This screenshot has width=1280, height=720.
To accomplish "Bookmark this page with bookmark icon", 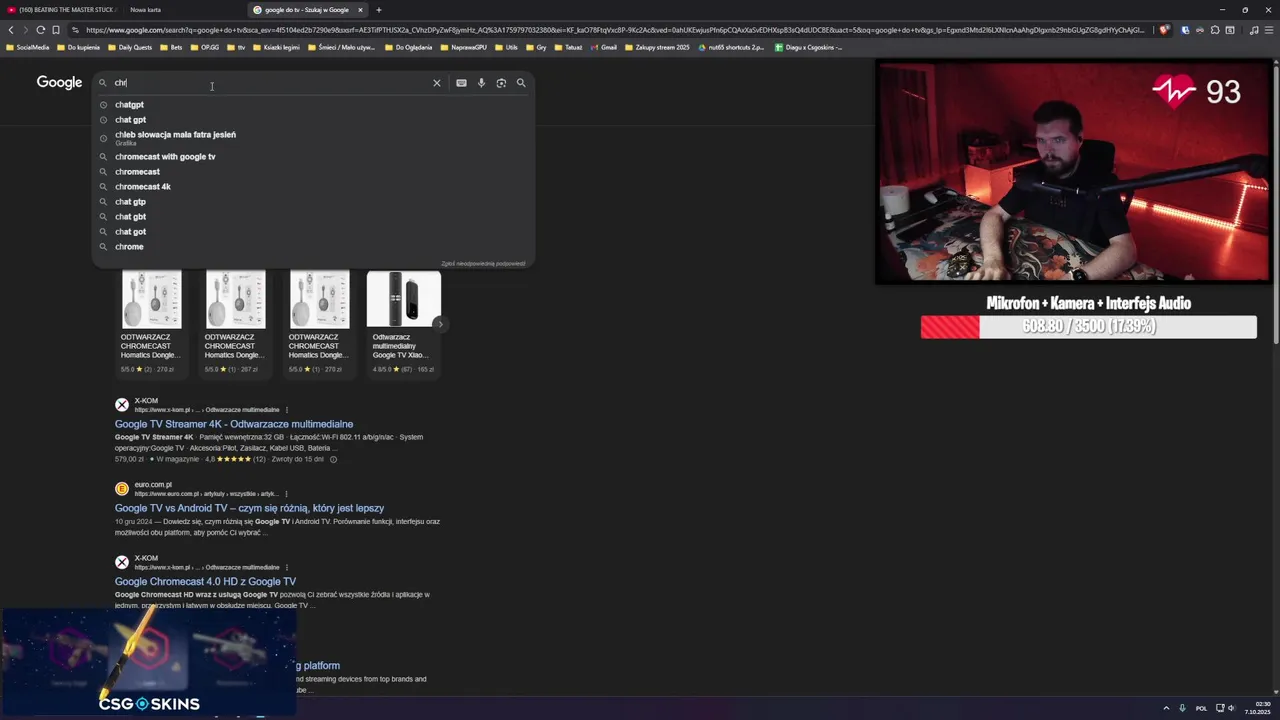I will click(x=56, y=30).
